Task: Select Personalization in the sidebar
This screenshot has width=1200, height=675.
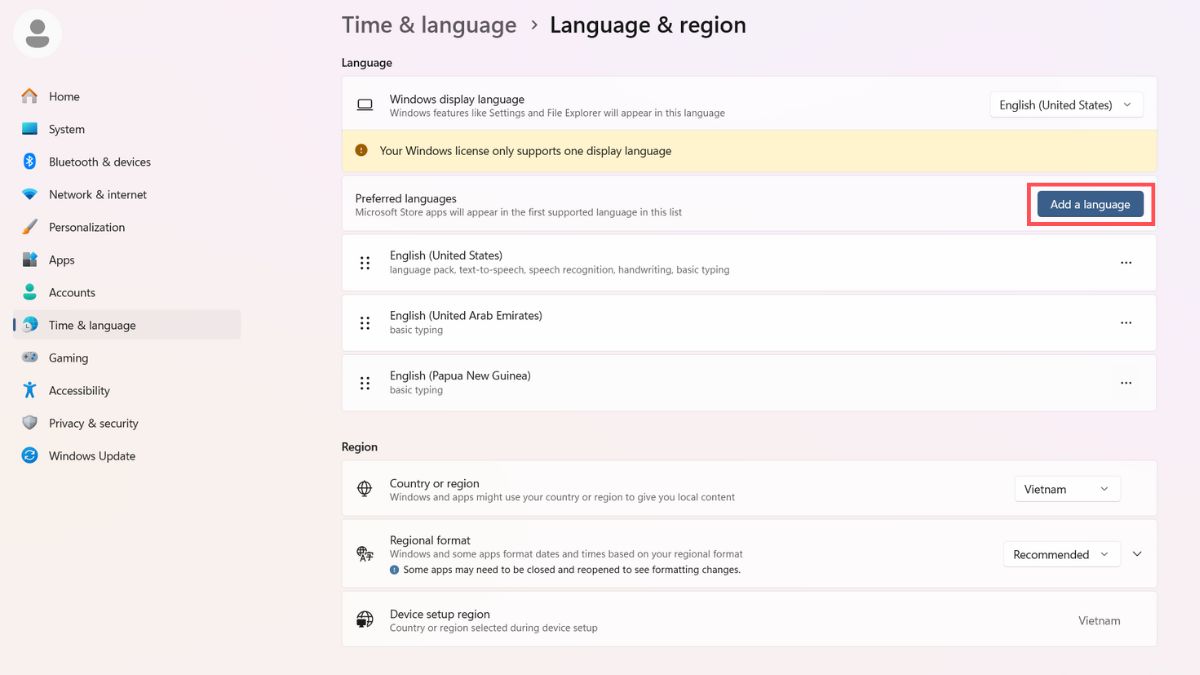Action: click(x=126, y=227)
